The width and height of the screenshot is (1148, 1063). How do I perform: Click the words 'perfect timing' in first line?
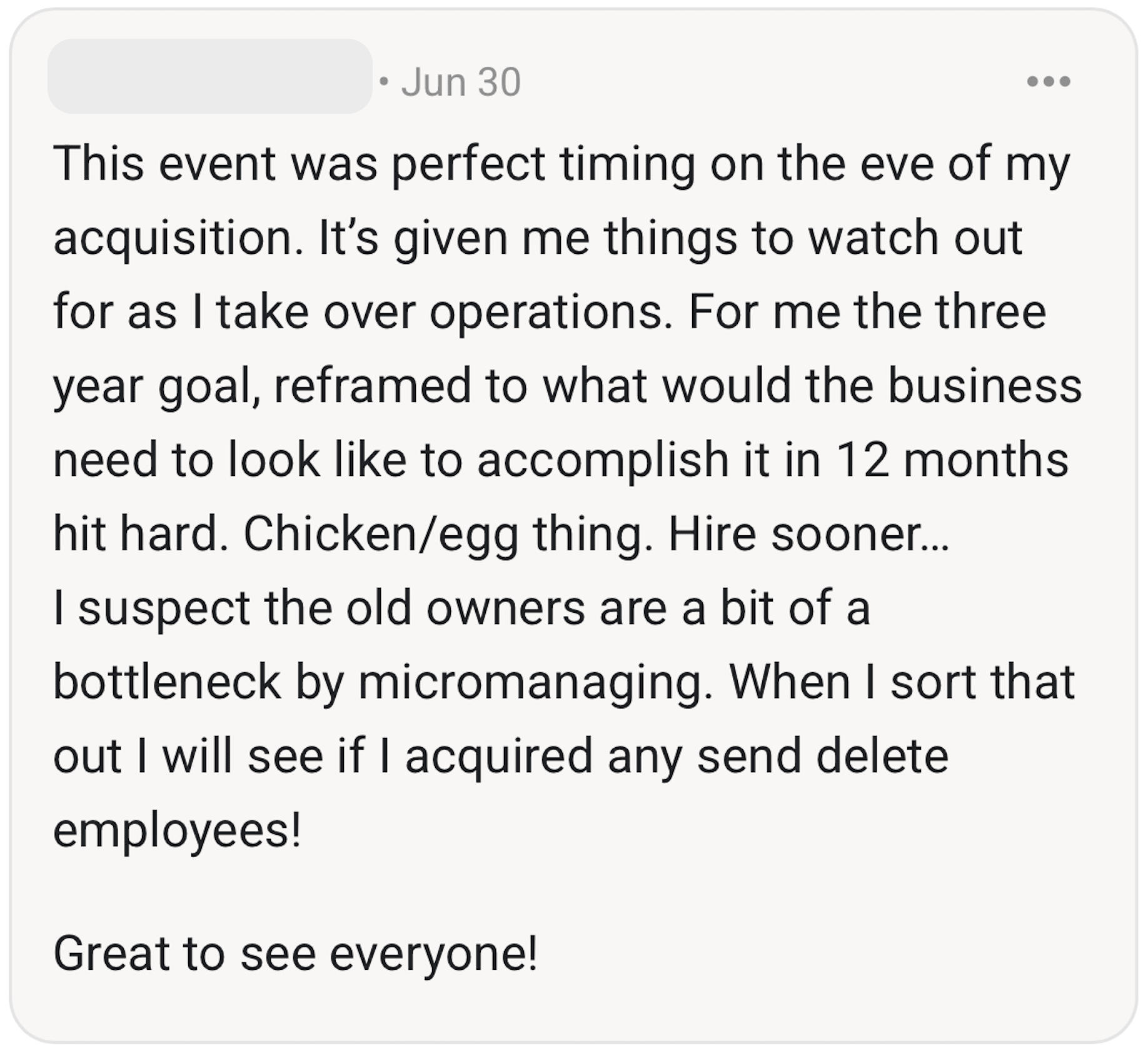(543, 165)
